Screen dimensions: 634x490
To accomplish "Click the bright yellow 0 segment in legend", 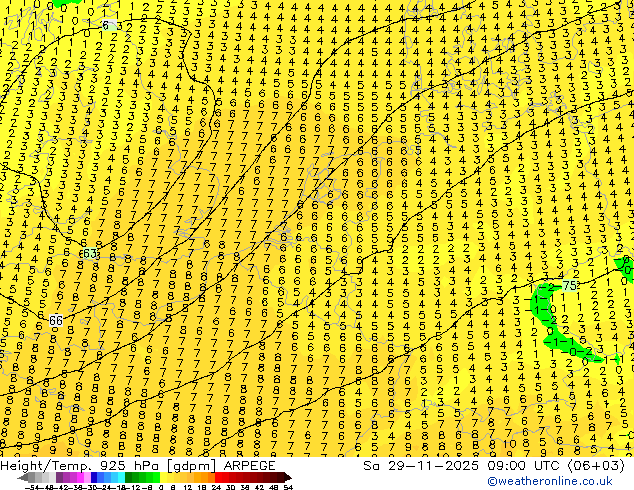I will point(163,478).
